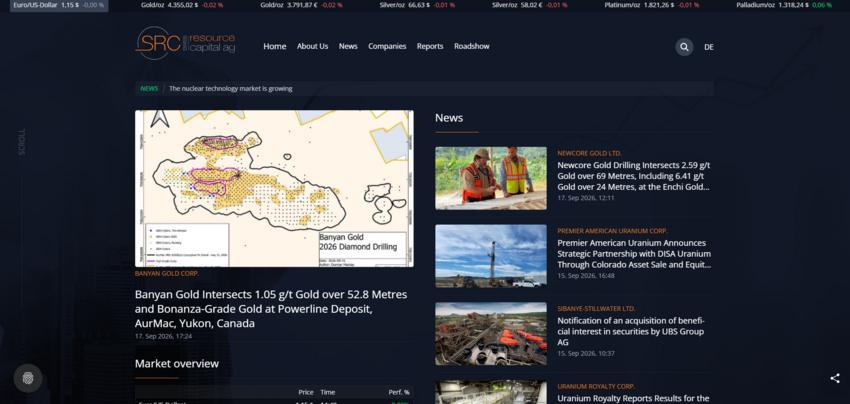Click the 17. Sep 2026, 17:24 timestamp
Image resolution: width=850 pixels, height=404 pixels.
163,336
